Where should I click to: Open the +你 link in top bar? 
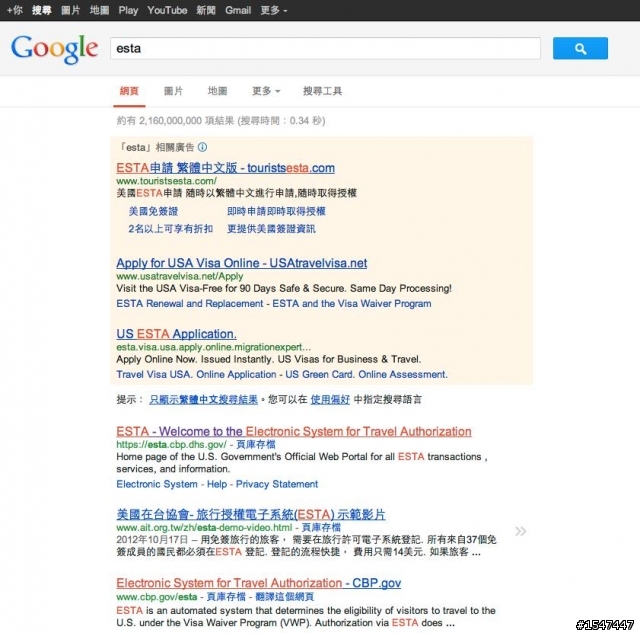point(15,10)
